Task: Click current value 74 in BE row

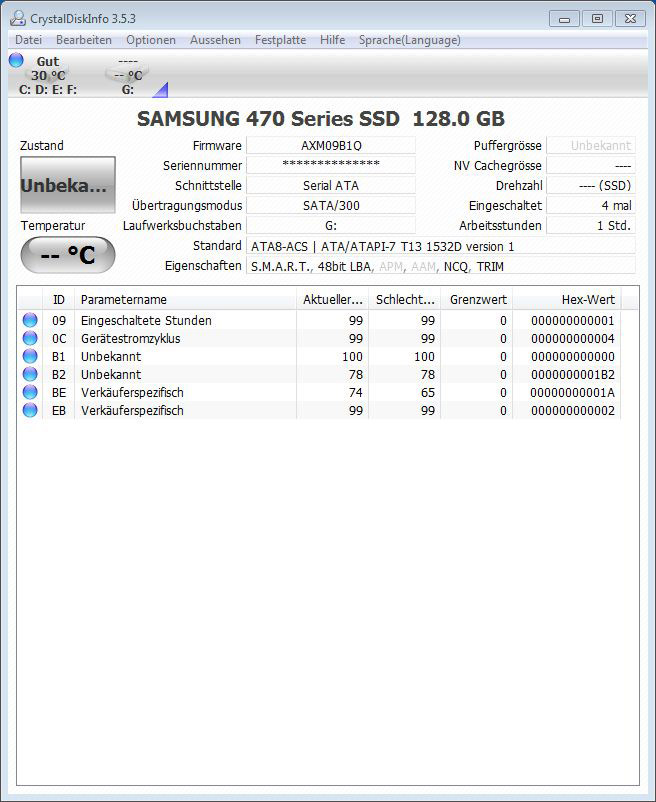Action: click(x=355, y=392)
